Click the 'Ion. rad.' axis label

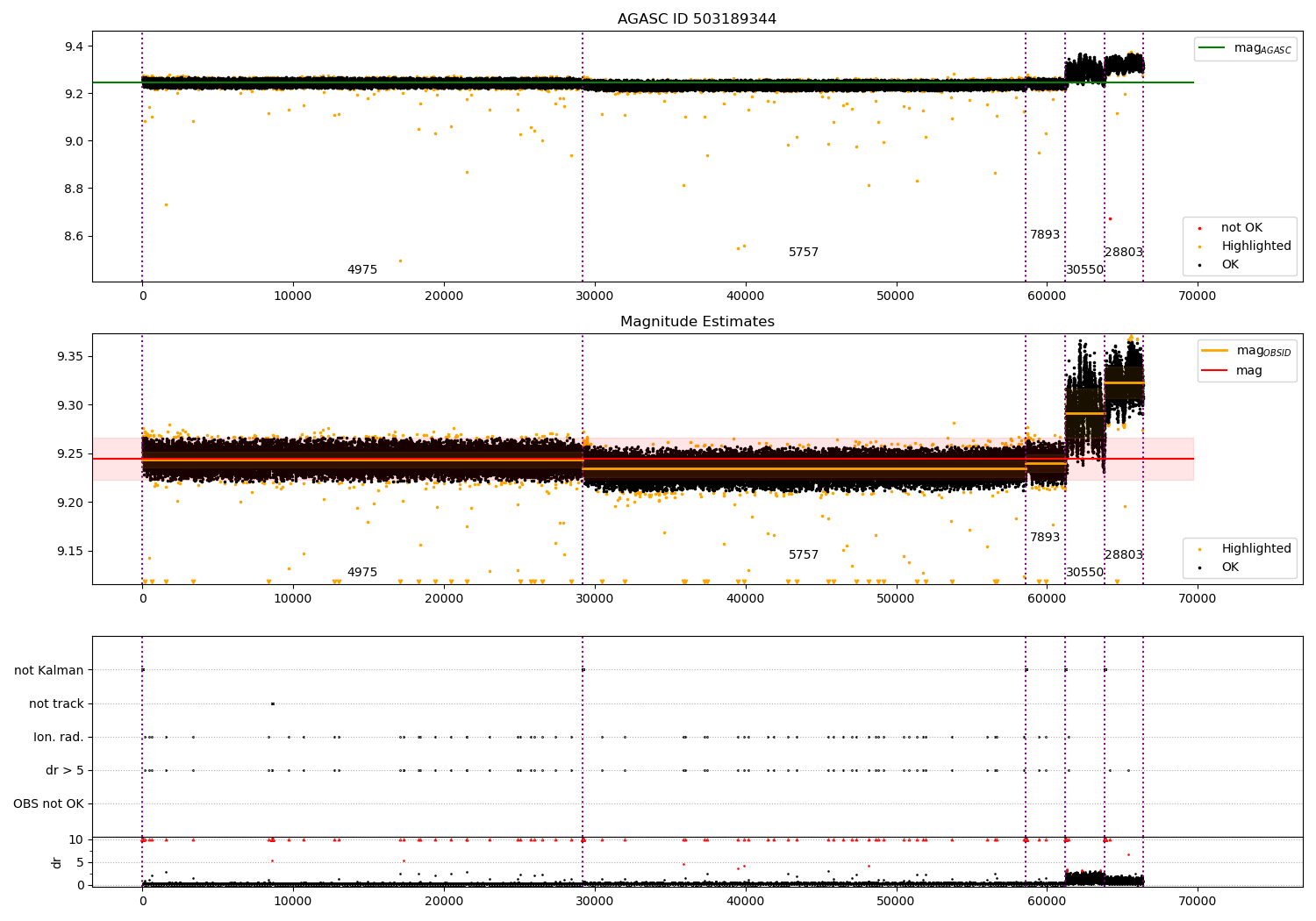click(59, 737)
